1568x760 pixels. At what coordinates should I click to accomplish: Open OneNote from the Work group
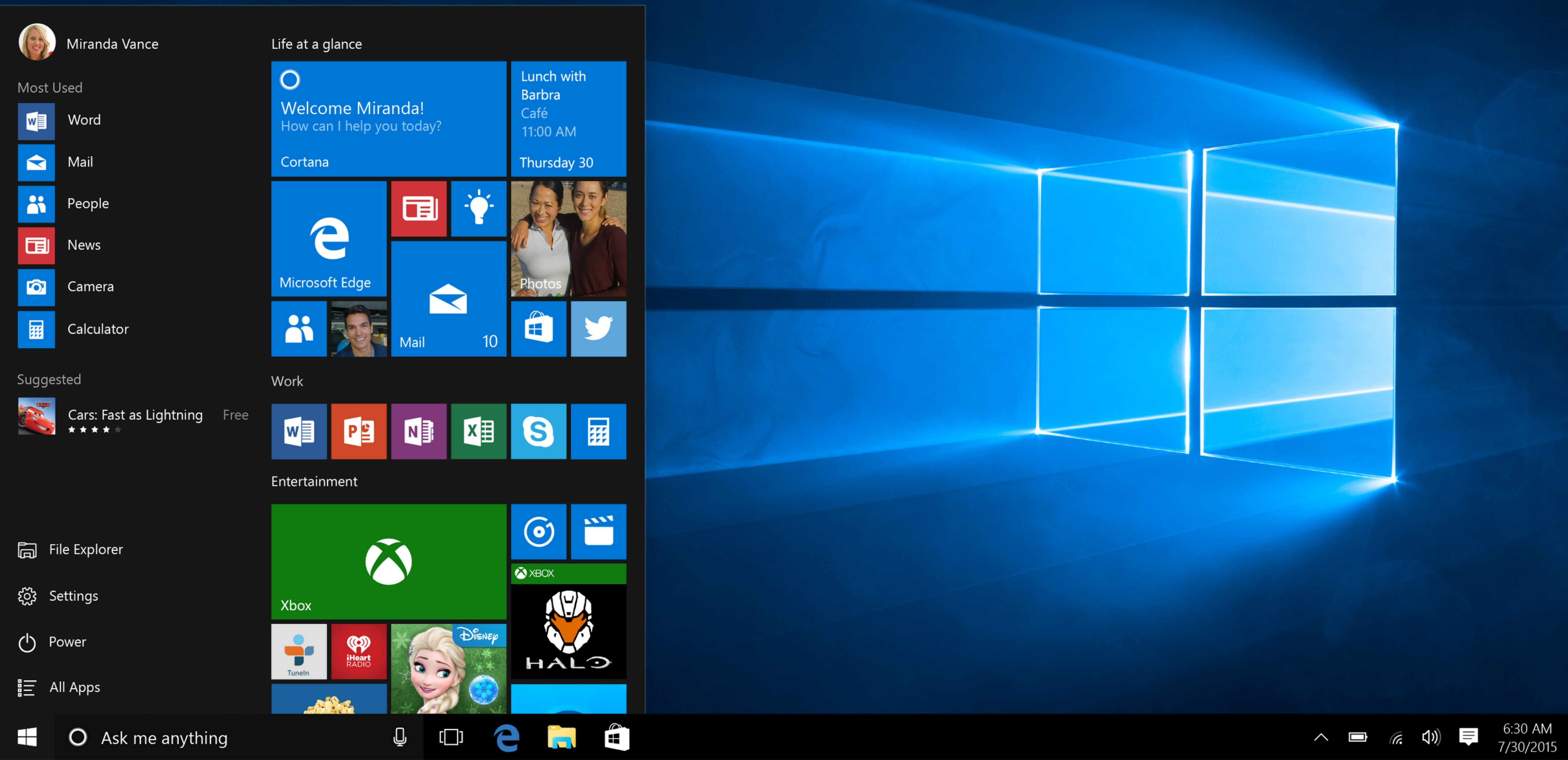(419, 432)
